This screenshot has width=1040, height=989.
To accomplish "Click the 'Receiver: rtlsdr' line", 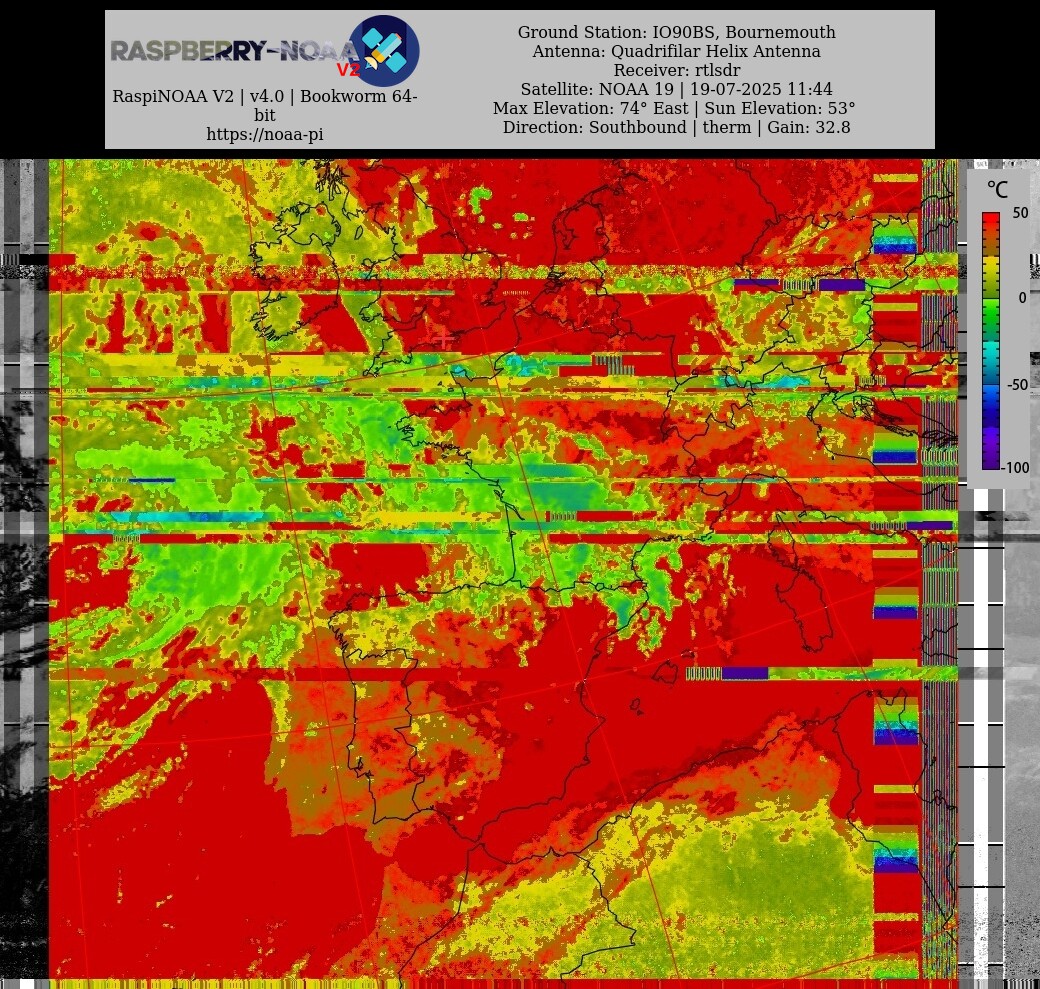I will [x=677, y=70].
